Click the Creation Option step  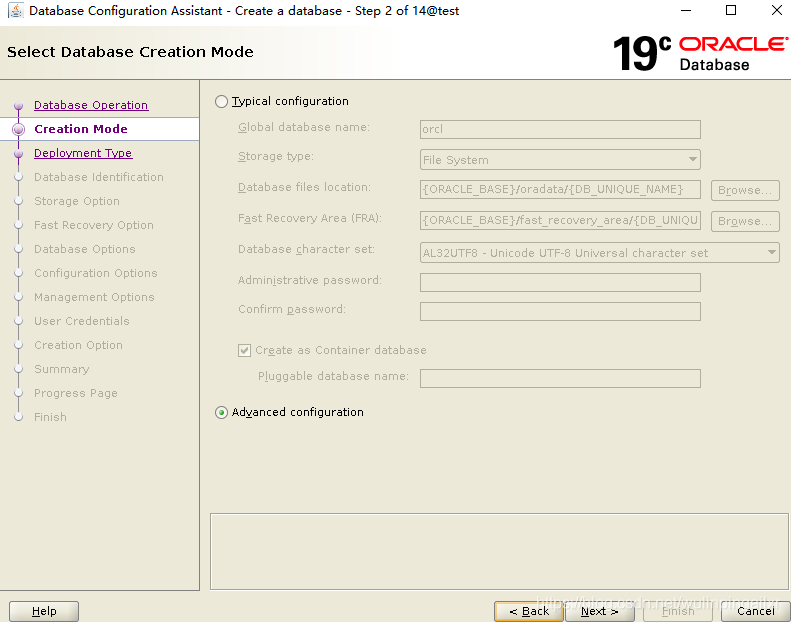[78, 345]
